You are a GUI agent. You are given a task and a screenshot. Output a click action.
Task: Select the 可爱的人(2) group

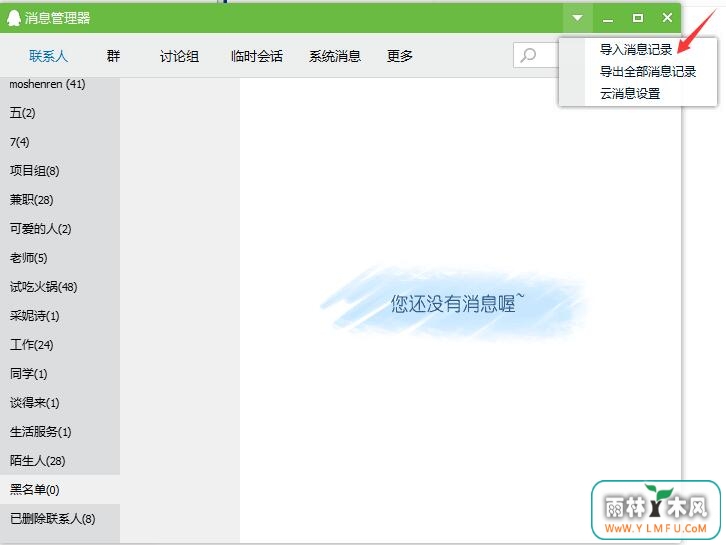(60, 229)
